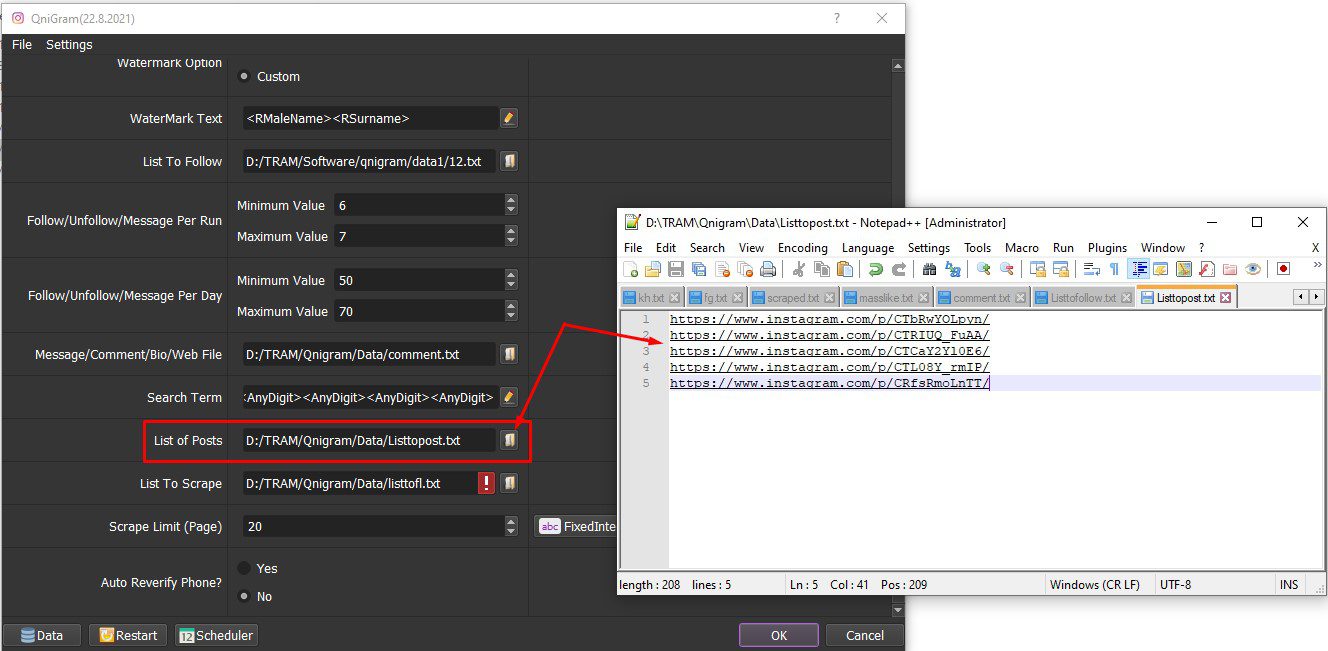Click Open file icon in Notepad++ toolbar
This screenshot has height=651, width=1328.
pos(653,269)
